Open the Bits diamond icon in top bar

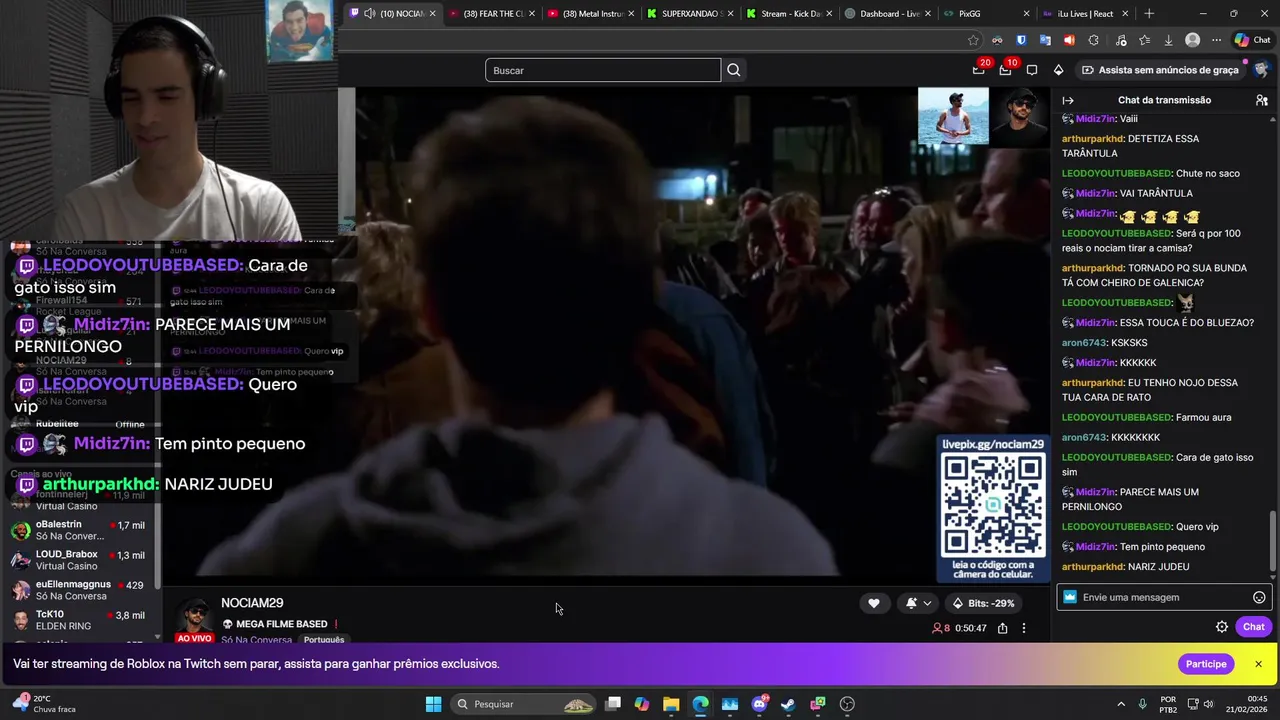tap(1059, 70)
